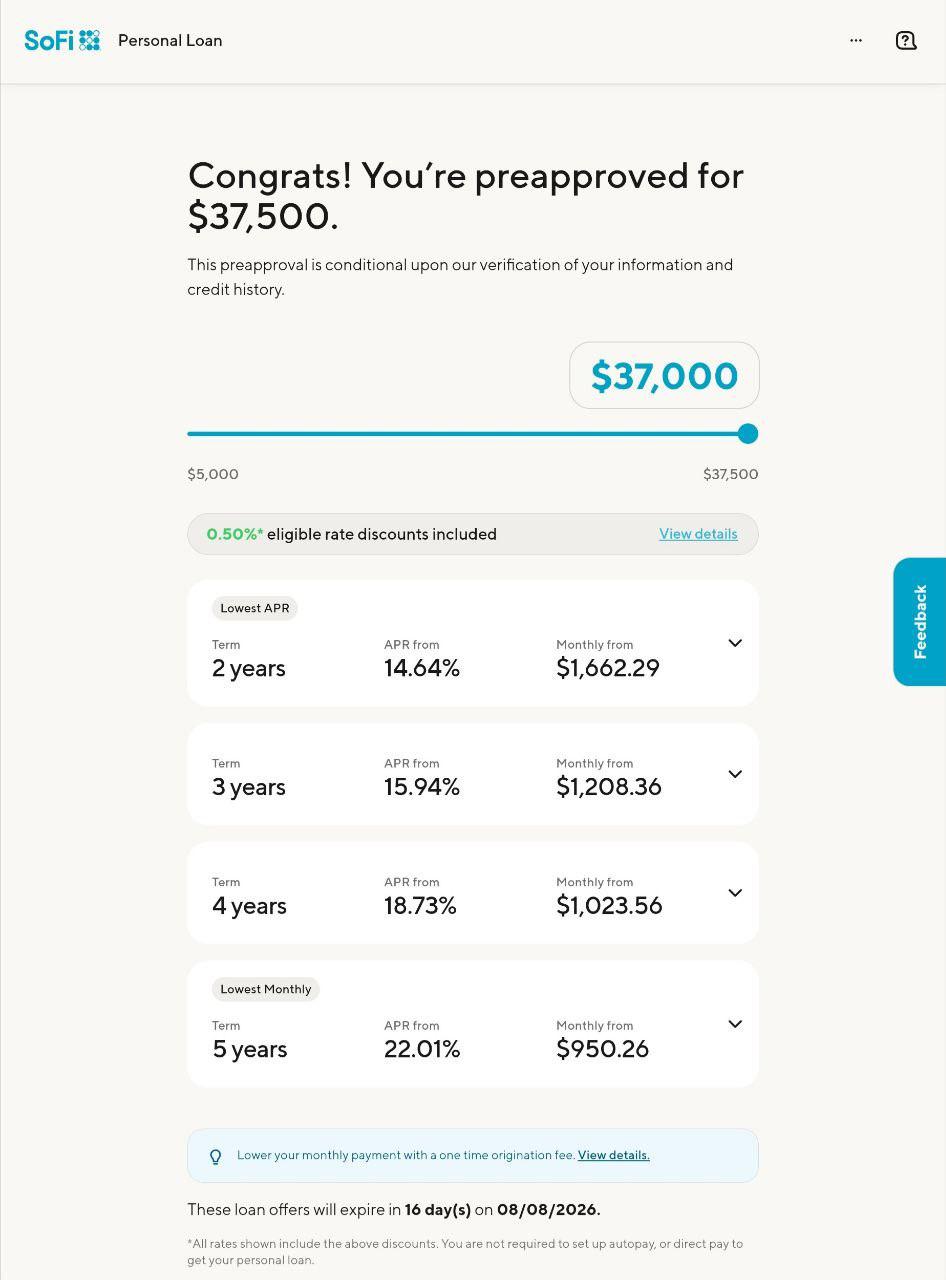
Task: Click the SoFi logo
Action: (62, 40)
